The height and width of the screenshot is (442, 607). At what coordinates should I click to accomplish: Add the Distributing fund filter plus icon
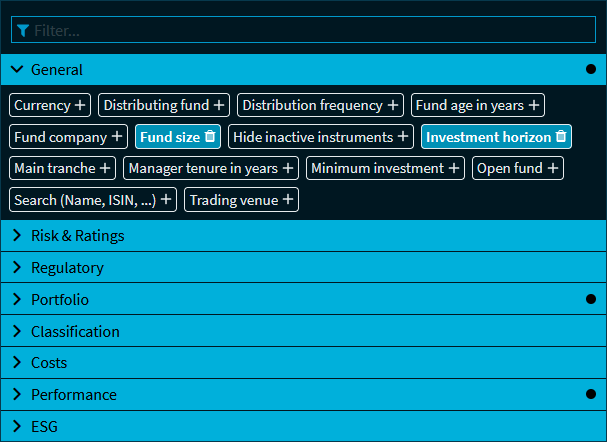[x=219, y=105]
